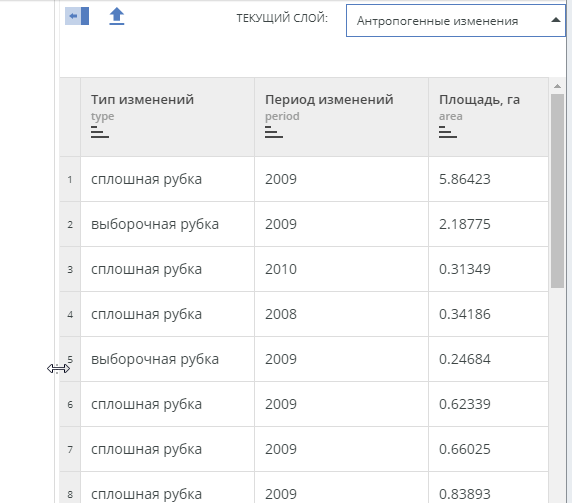Click the vertical scrollbar thumb
Screen dimensions: 572x503
557,191
